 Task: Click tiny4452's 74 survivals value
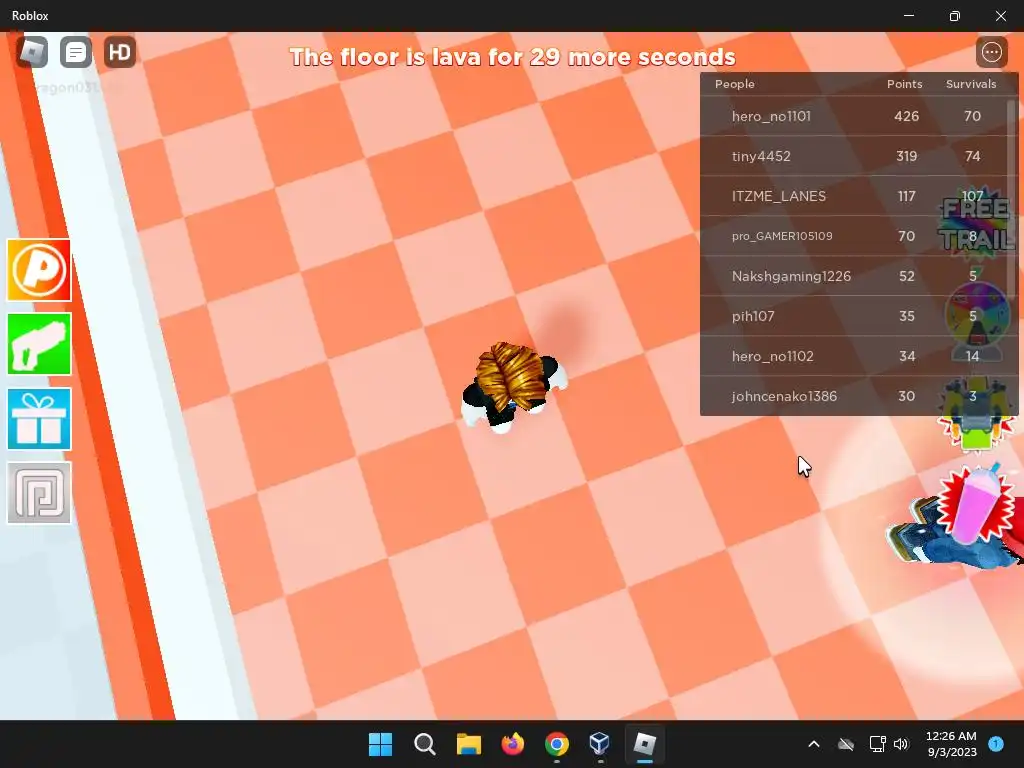pos(972,156)
